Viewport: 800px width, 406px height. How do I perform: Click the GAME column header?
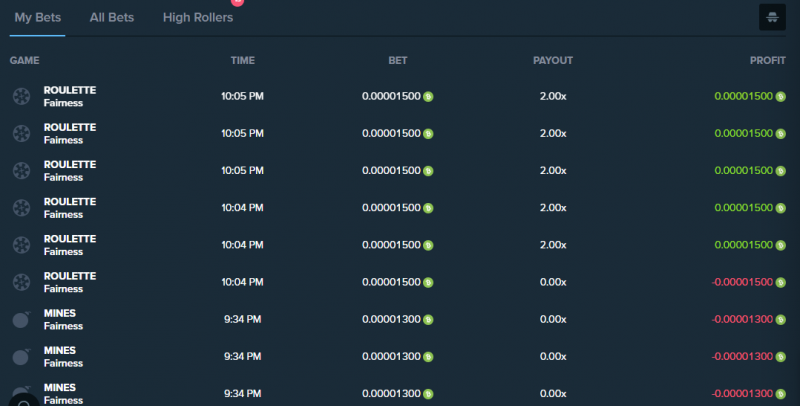24,61
